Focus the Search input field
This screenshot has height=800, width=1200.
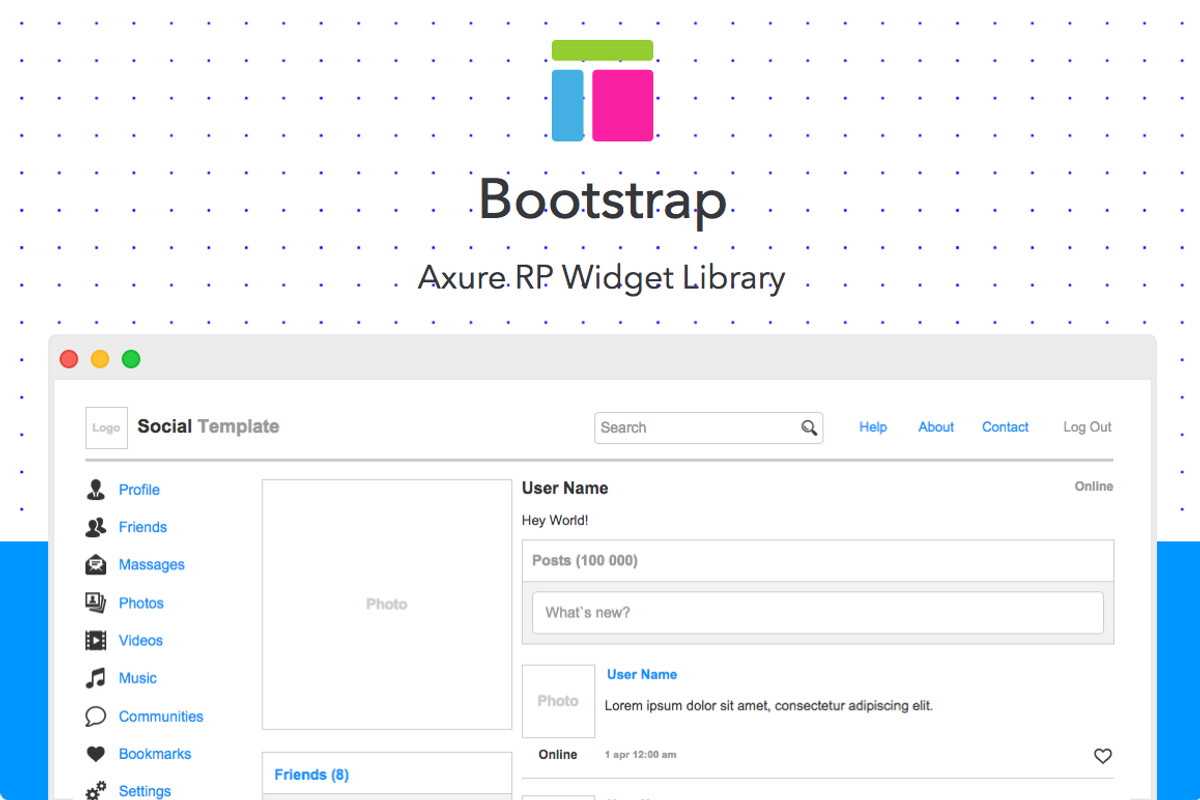point(709,428)
